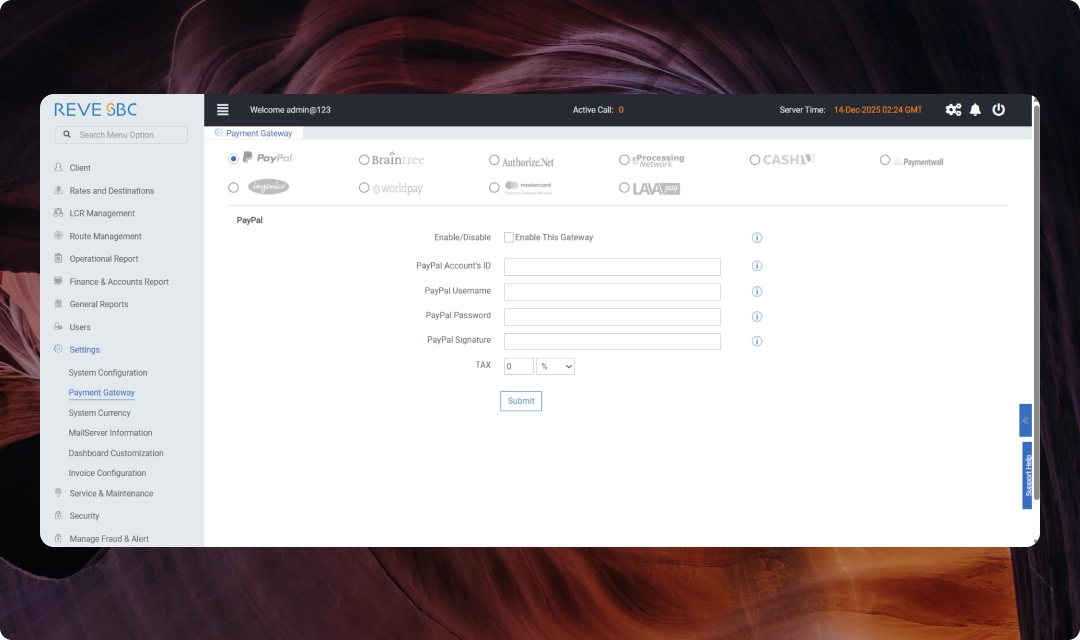Expand the Client sidebar menu

(x=80, y=168)
